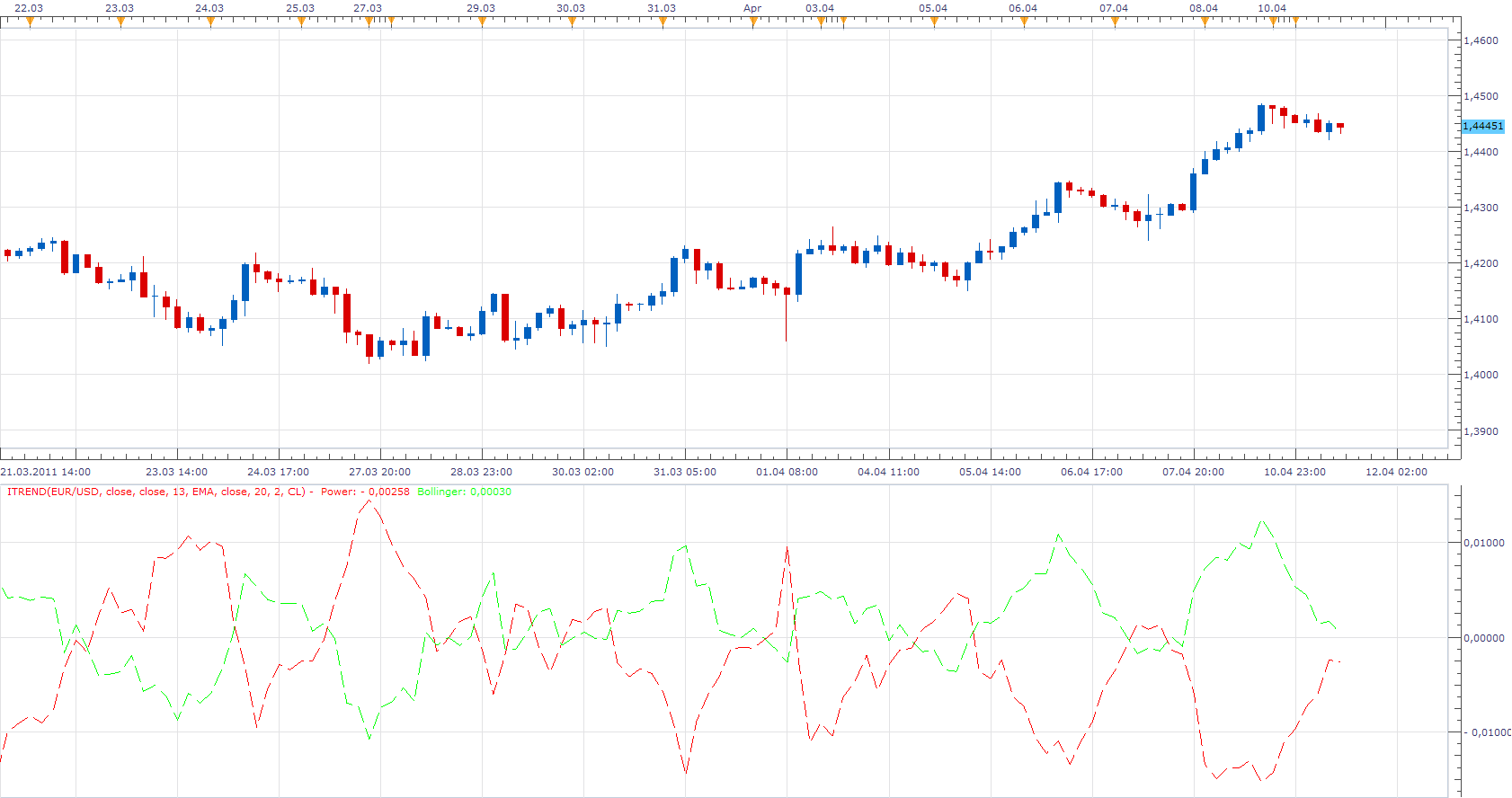The width and height of the screenshot is (1512, 798).
Task: Click the 01.04 08:00 time axis label
Action: (x=787, y=472)
